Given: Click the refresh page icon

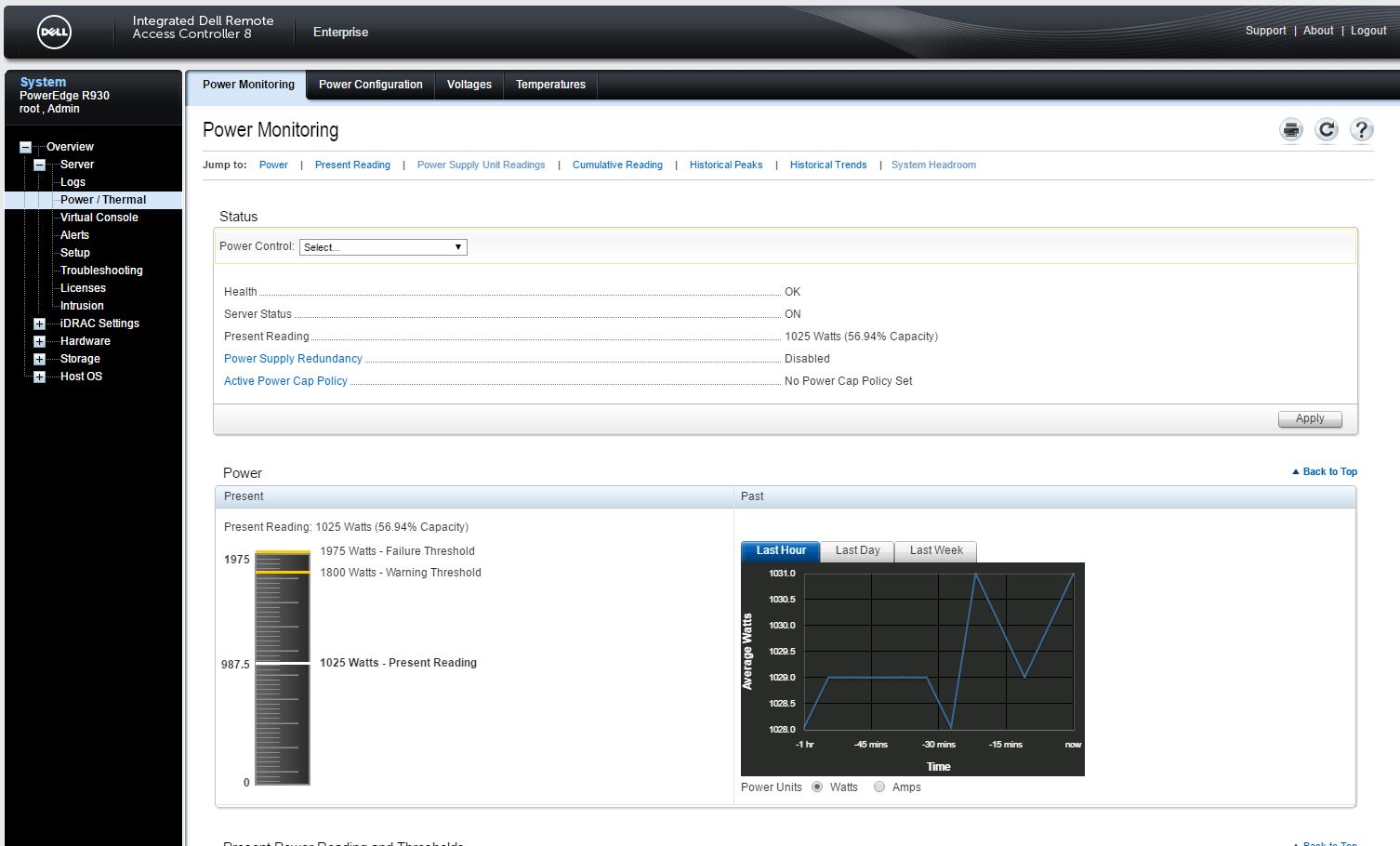Looking at the screenshot, I should point(1327,130).
